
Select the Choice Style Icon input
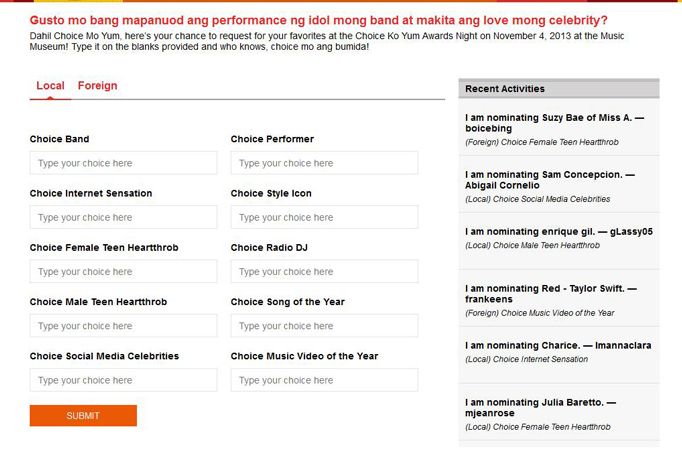click(324, 217)
